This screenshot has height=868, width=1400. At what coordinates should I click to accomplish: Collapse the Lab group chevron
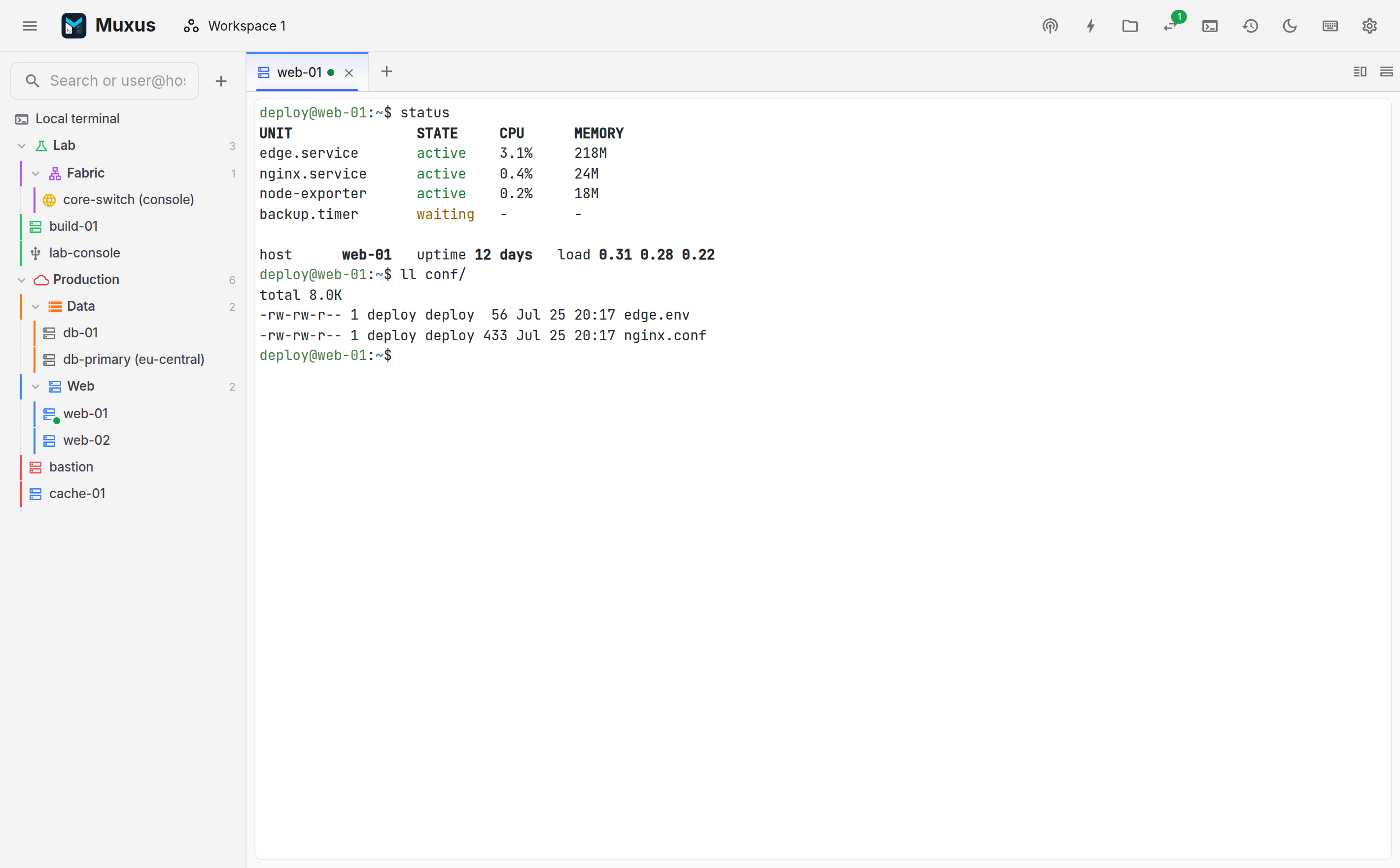22,146
